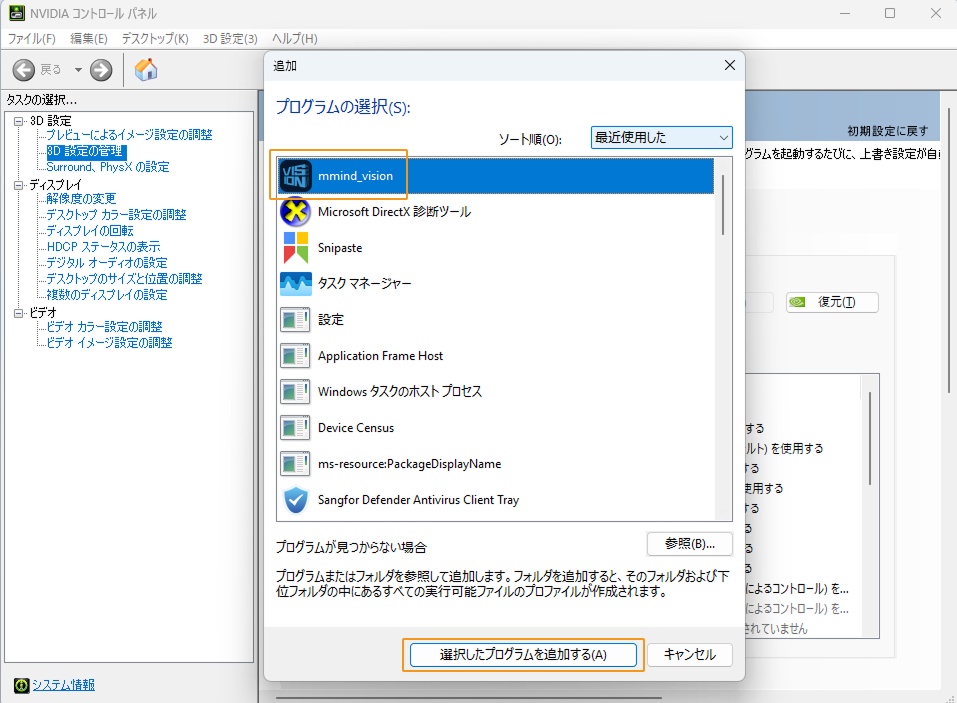The width and height of the screenshot is (957, 703).
Task: Click 選択したプログラムを追加する button
Action: [522, 655]
